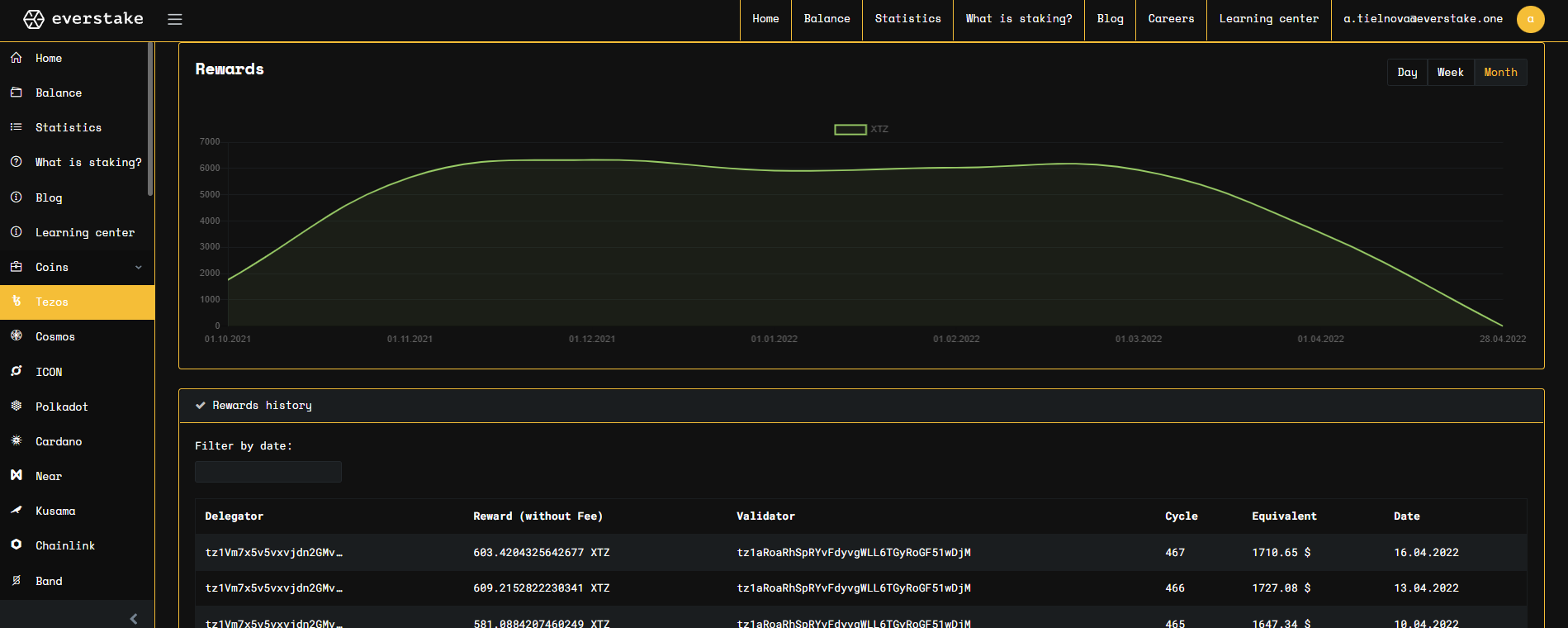This screenshot has width=1568, height=628.
Task: Open Statistics in top navigation bar
Action: point(908,19)
